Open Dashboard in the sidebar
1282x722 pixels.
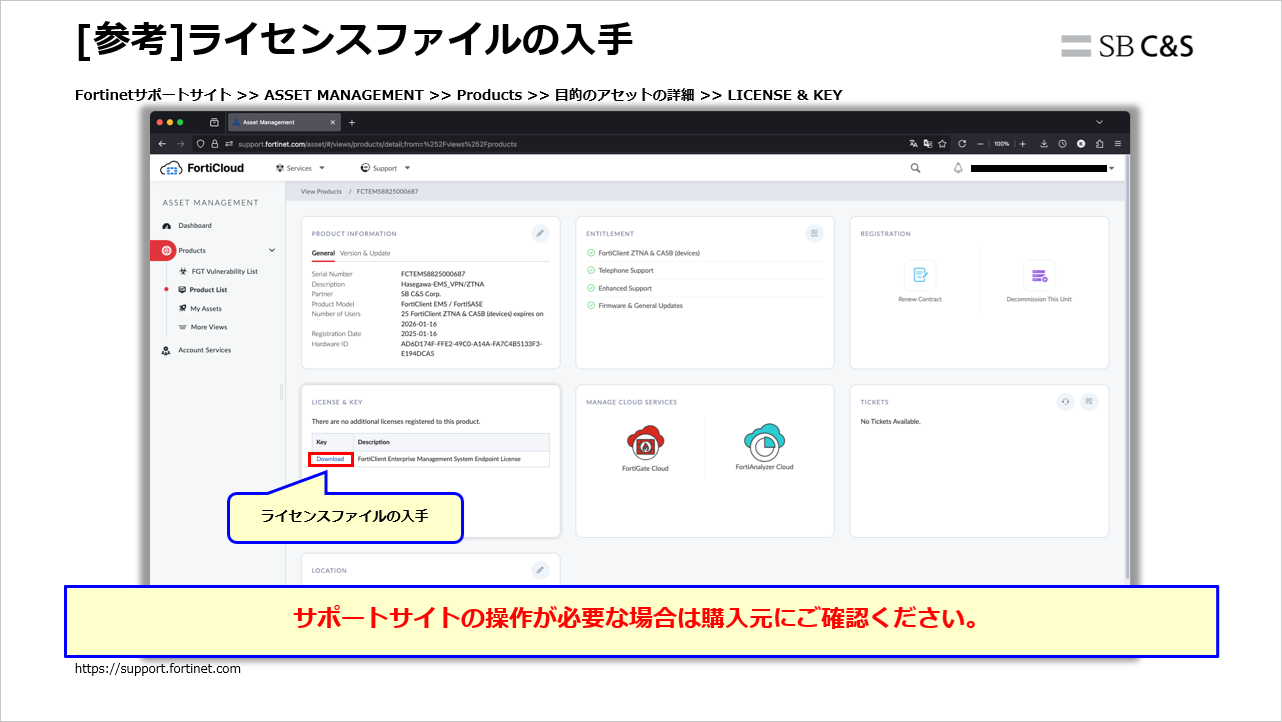(x=187, y=225)
